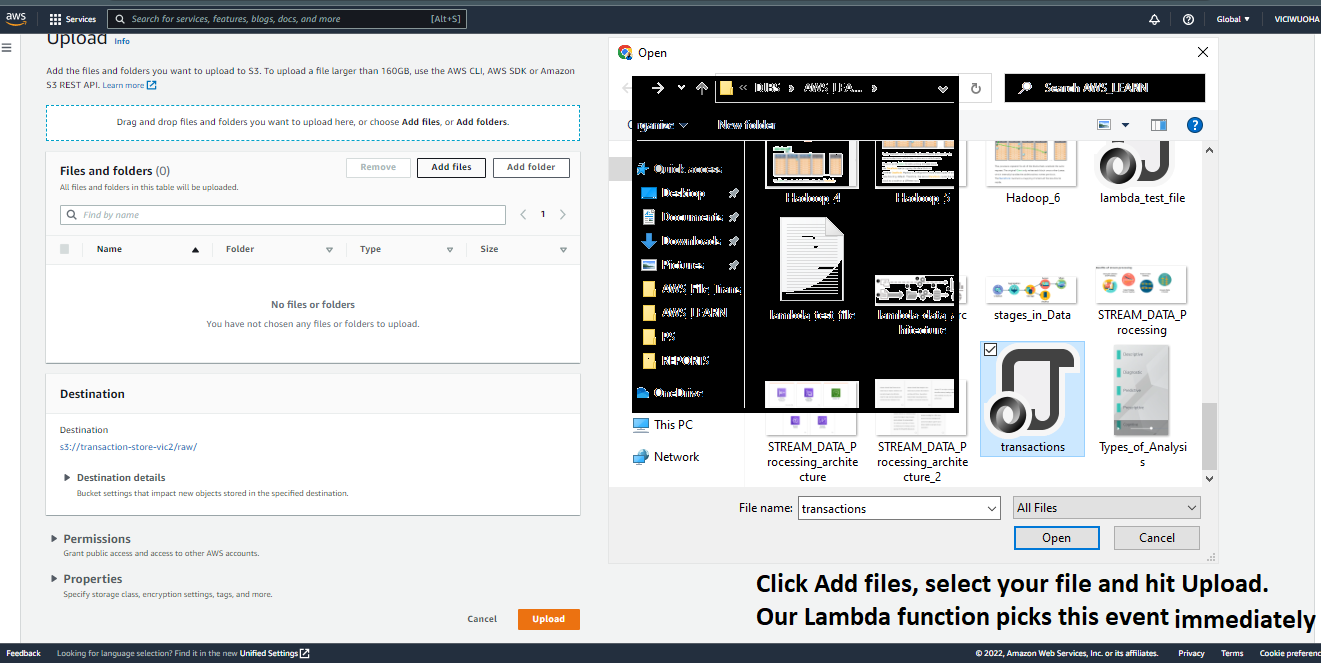Open Desktop under Quick access
The width and height of the screenshot is (1321, 663).
click(x=674, y=193)
